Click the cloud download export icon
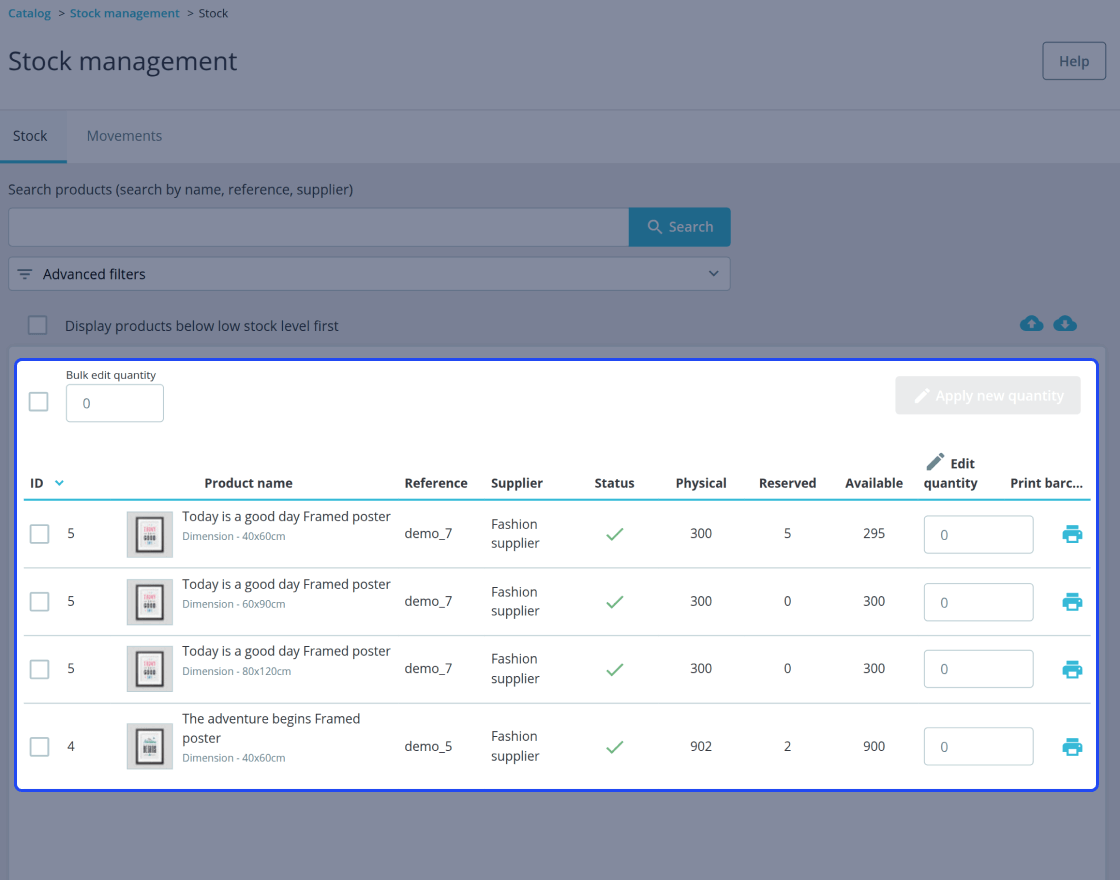This screenshot has height=880, width=1120. coord(1064,324)
